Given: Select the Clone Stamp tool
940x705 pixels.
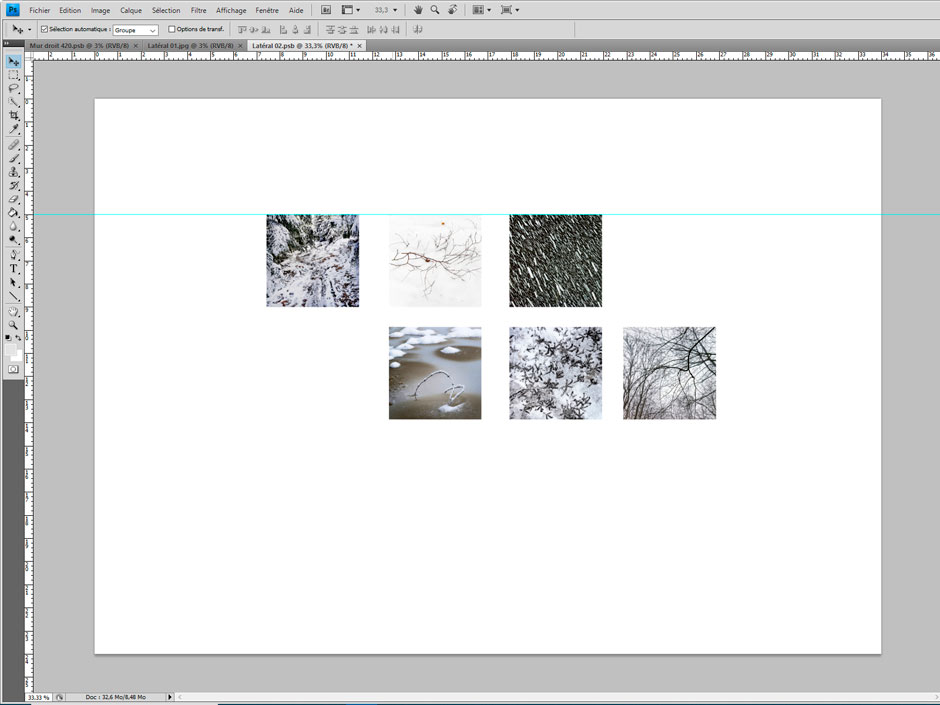Looking at the screenshot, I should [14, 172].
